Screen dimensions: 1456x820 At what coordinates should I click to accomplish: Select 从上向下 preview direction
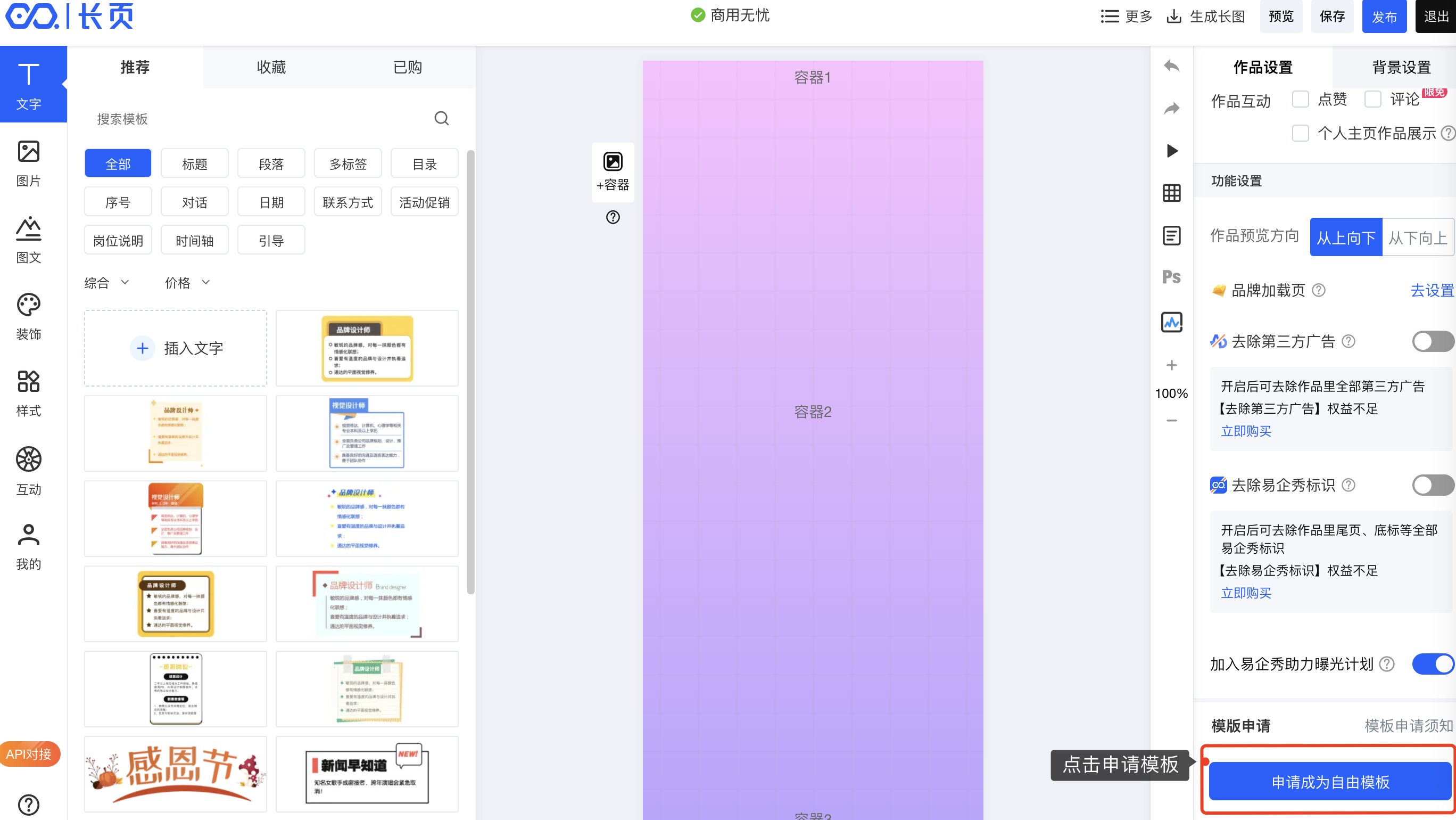tap(1346, 237)
